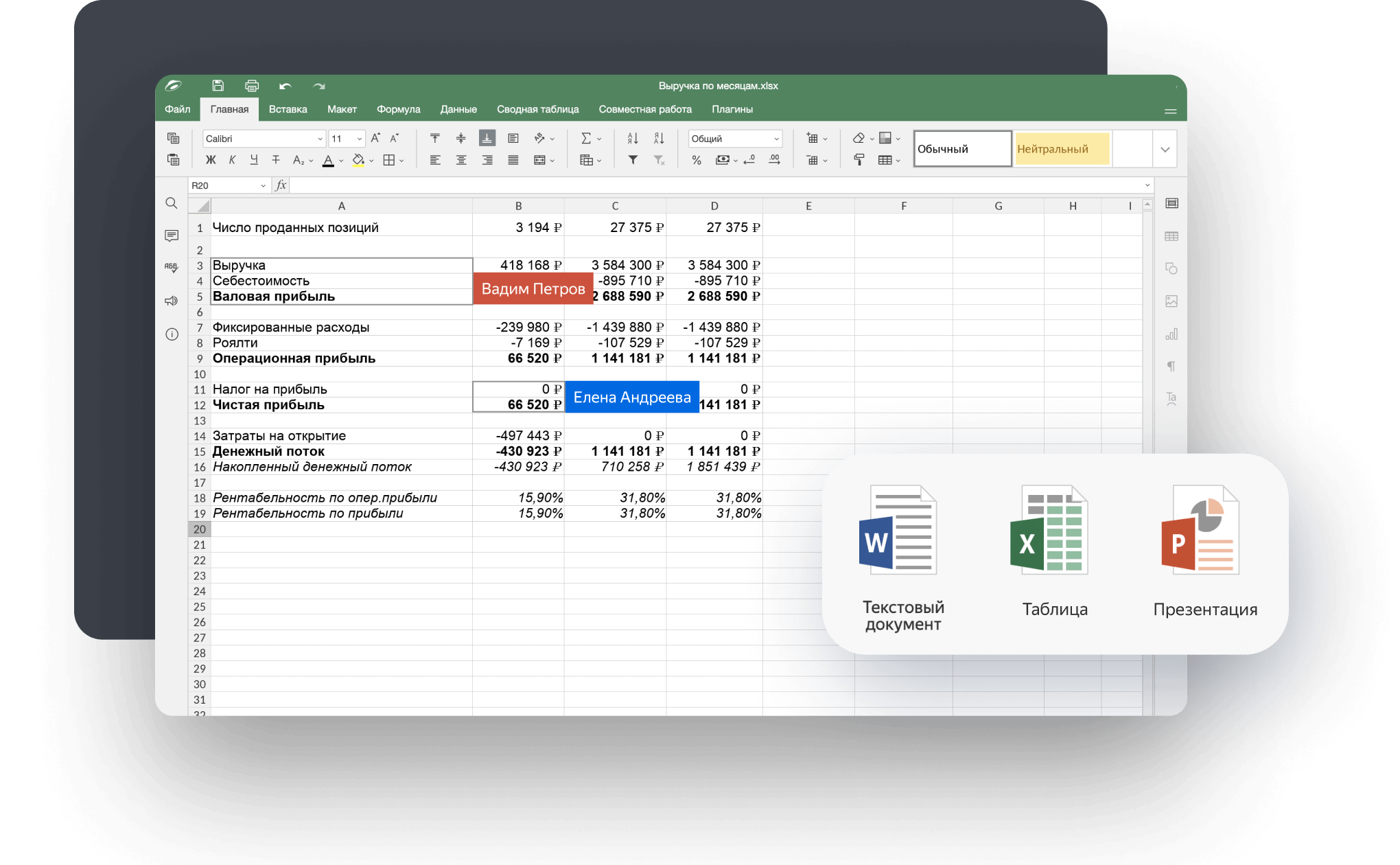Copy style with the paint roller
The image size is (1400, 865).
[x=859, y=160]
